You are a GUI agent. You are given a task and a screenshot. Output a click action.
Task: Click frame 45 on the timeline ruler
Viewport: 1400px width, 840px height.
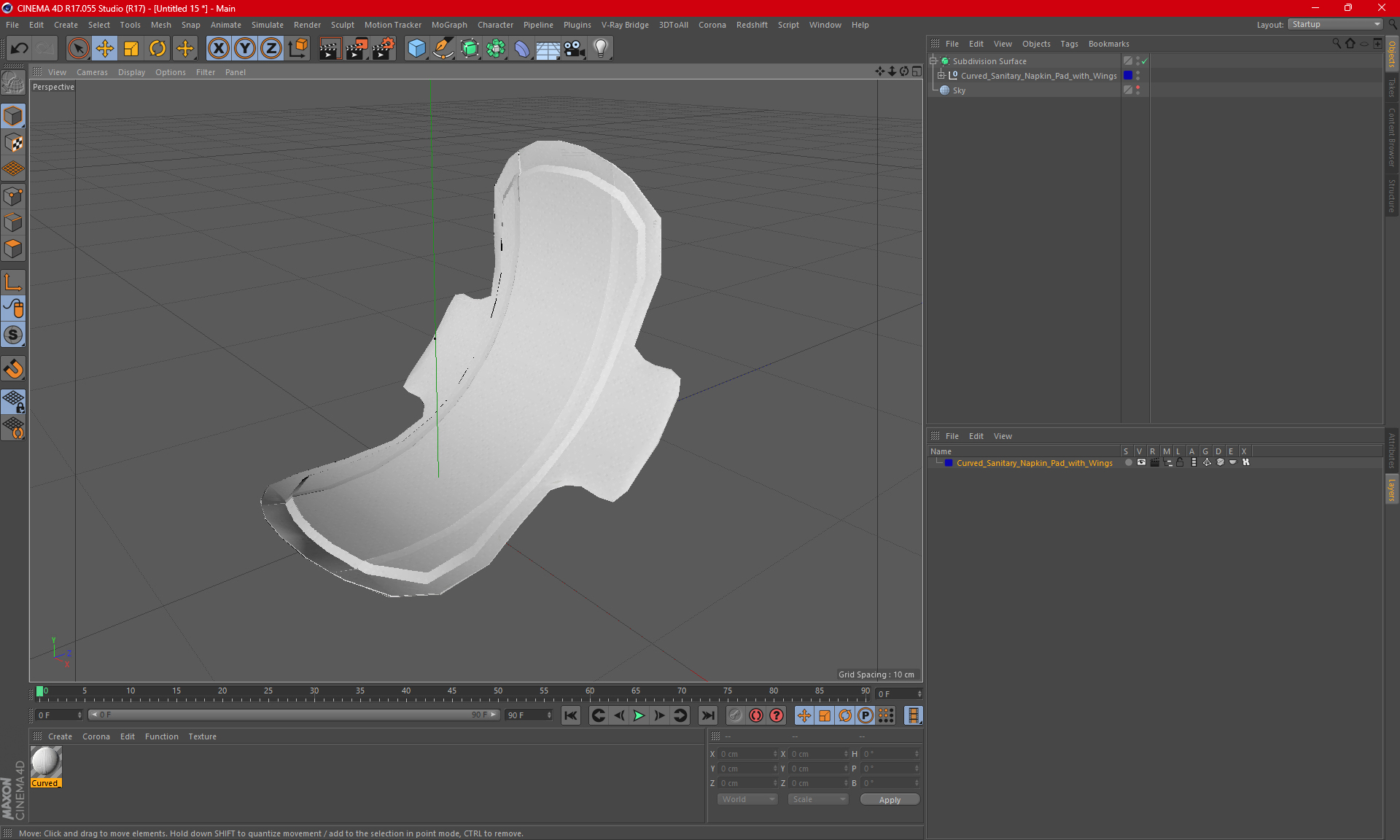point(452,691)
